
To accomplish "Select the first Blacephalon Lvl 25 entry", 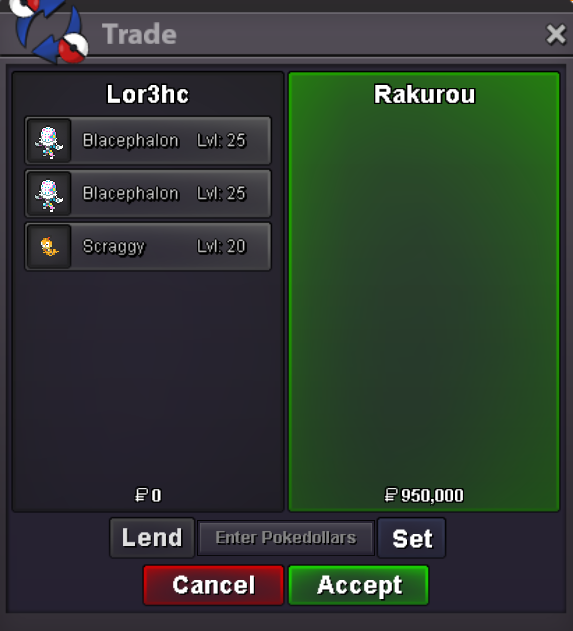I will [x=148, y=141].
